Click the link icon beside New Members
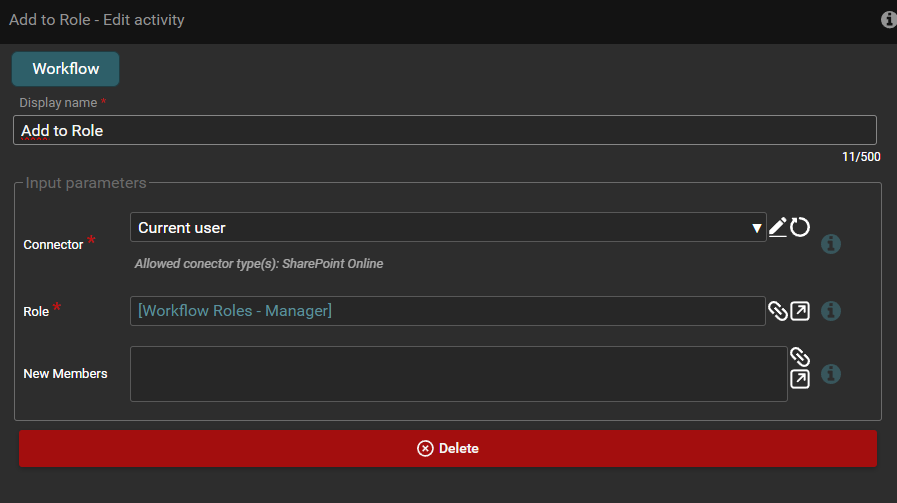Viewport: 897px width, 503px height. click(799, 357)
